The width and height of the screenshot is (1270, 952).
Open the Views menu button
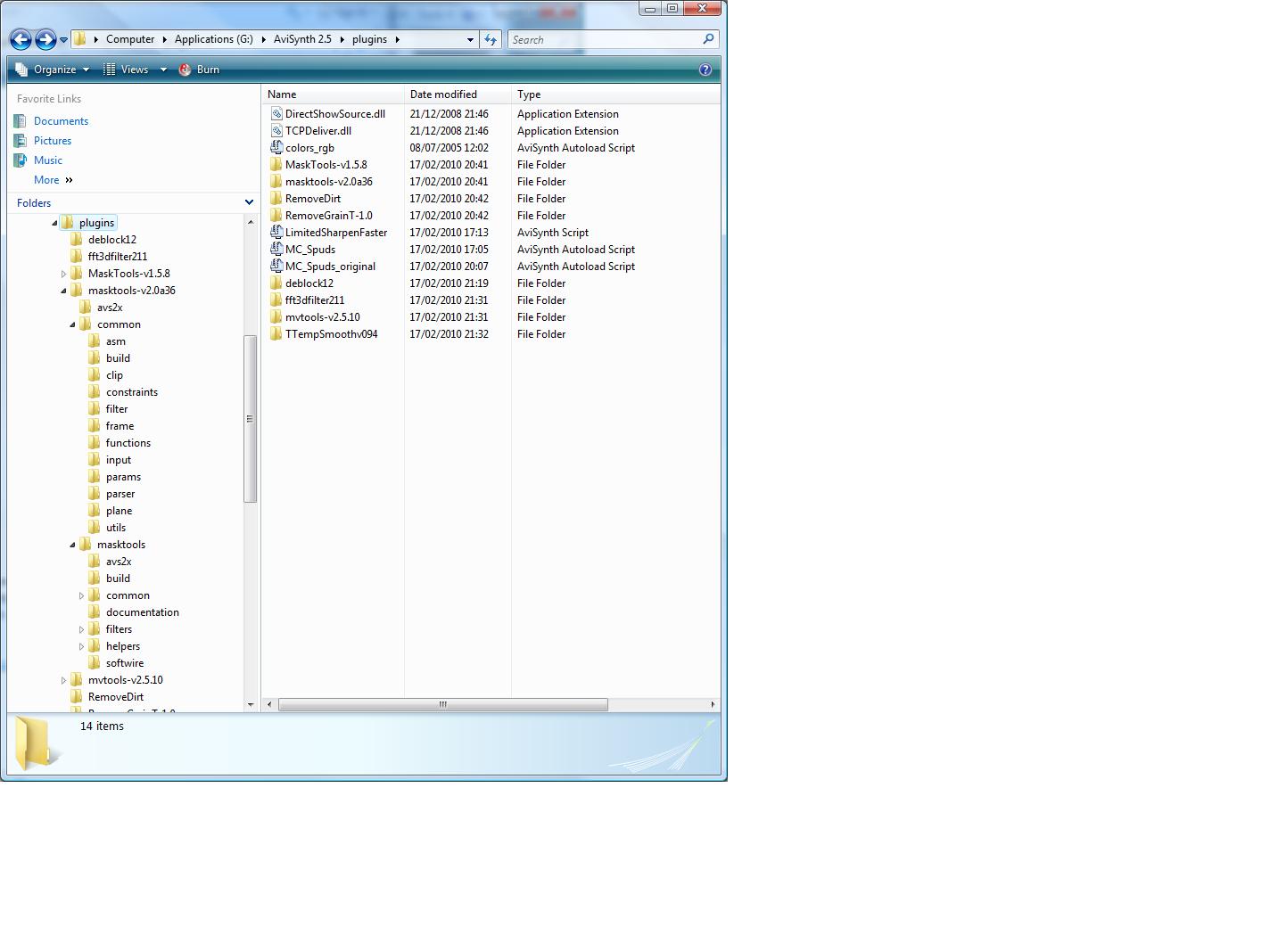pyautogui.click(x=127, y=70)
